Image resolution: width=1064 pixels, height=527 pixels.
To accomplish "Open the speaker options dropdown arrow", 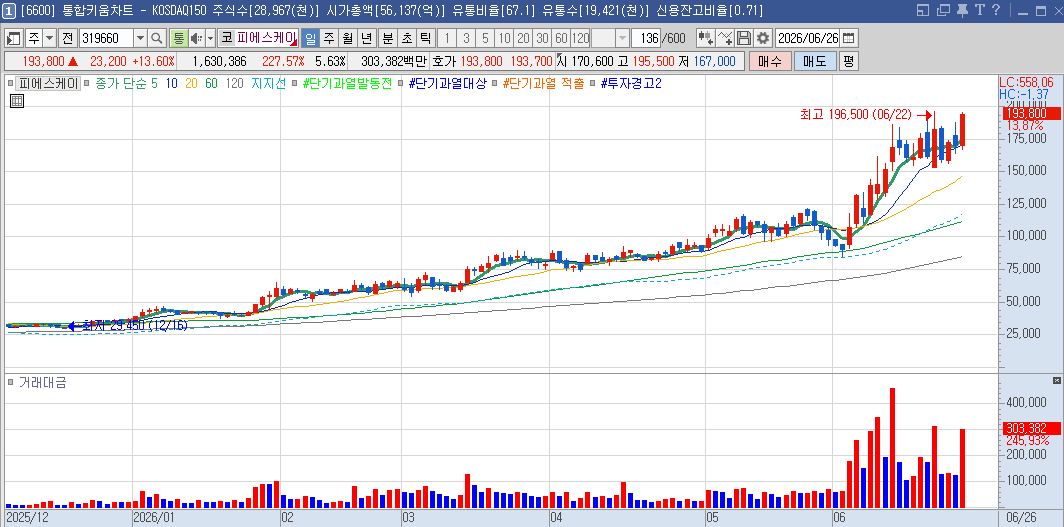I will [210, 38].
